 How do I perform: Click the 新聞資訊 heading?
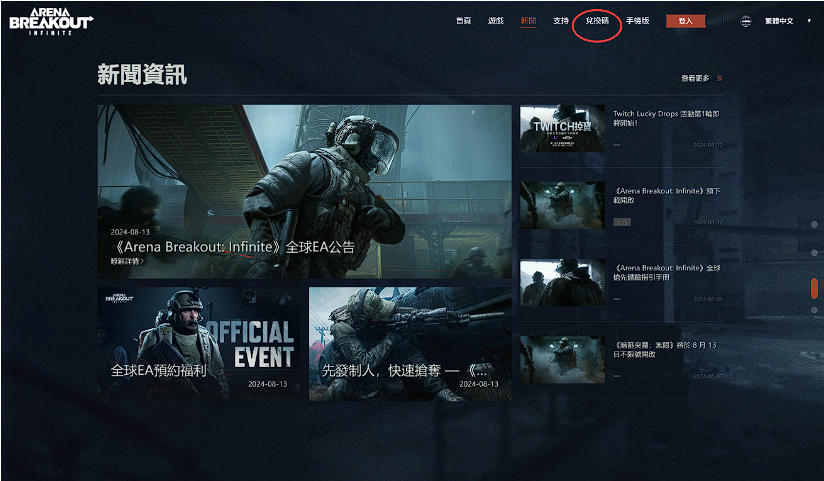click(142, 74)
